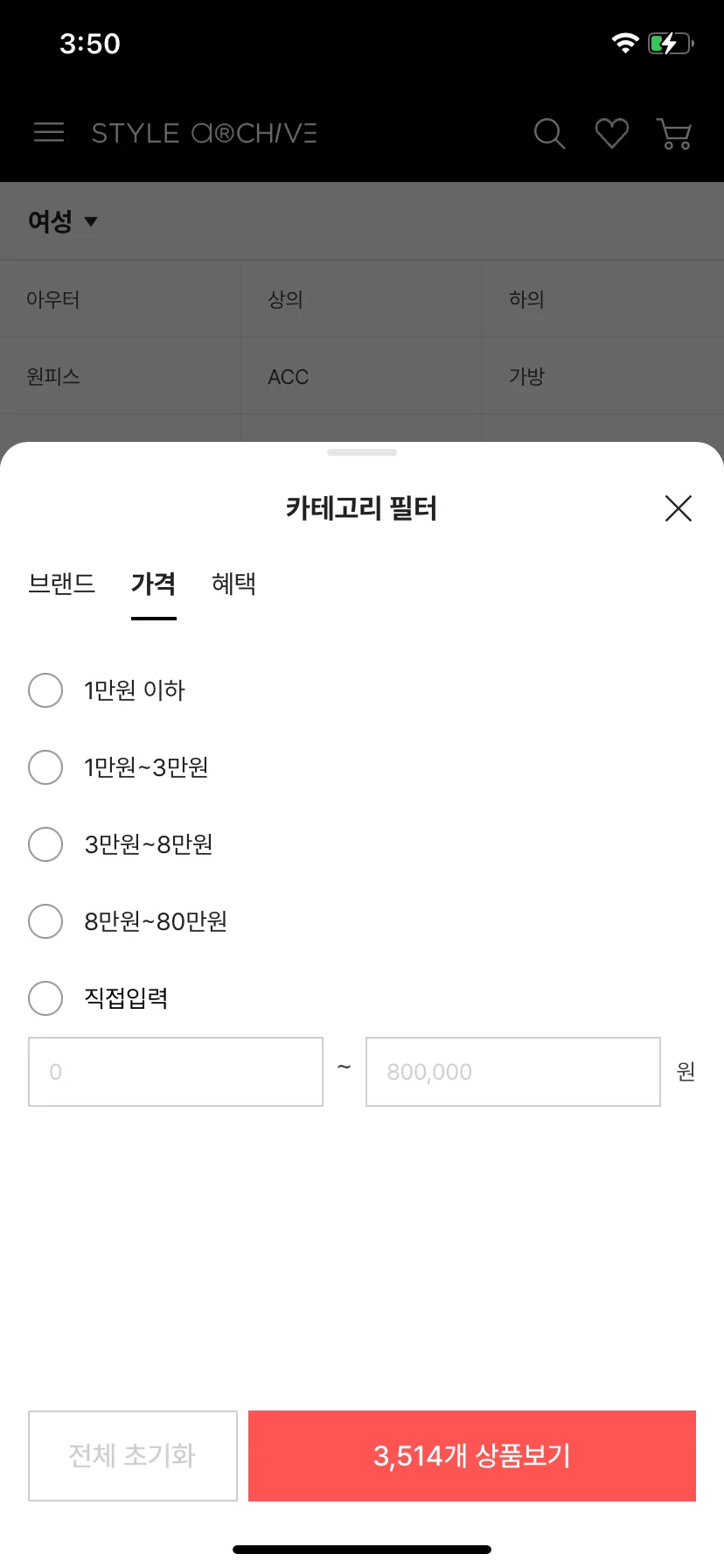Open the wishlist heart icon
Viewport: 724px width, 1568px height.
click(612, 134)
